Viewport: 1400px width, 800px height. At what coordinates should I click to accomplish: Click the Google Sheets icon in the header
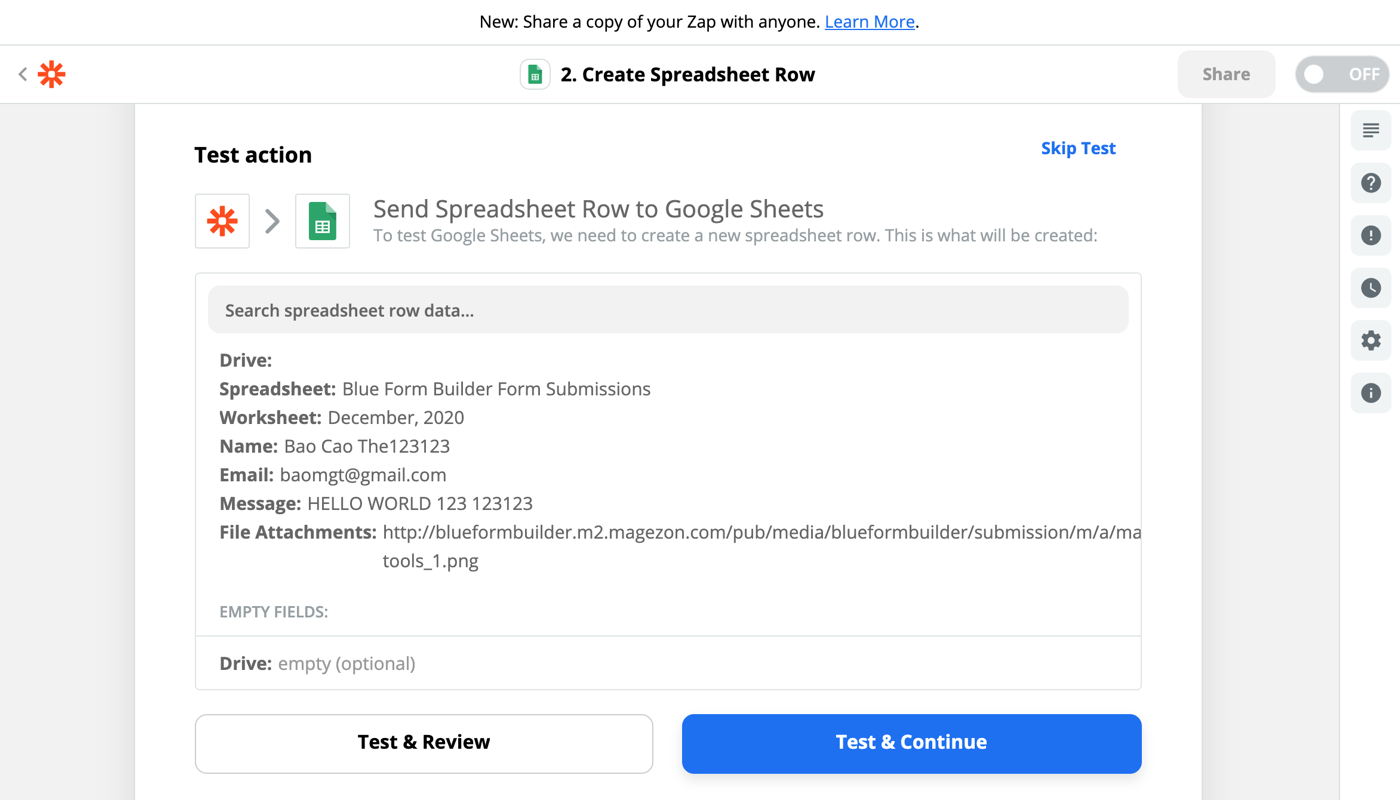pyautogui.click(x=534, y=73)
